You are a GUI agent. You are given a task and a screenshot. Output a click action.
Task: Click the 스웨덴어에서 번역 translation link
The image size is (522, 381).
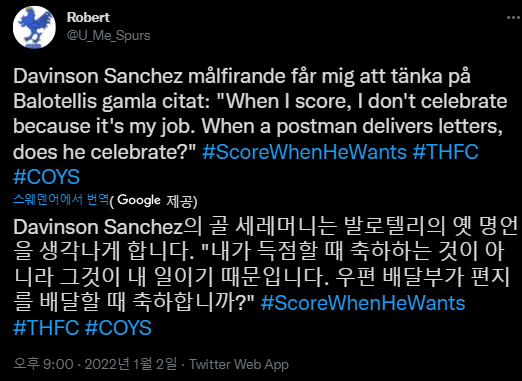61,200
